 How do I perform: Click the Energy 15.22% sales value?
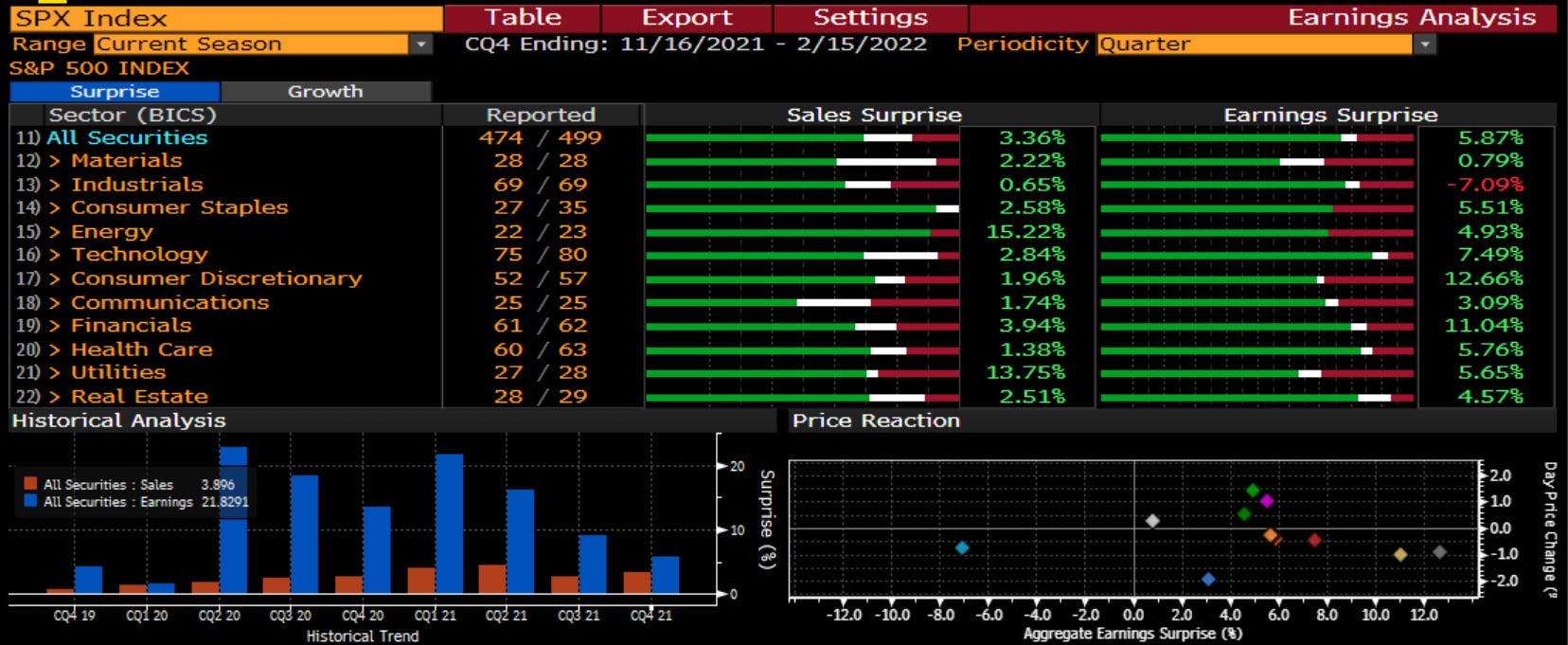click(1025, 232)
